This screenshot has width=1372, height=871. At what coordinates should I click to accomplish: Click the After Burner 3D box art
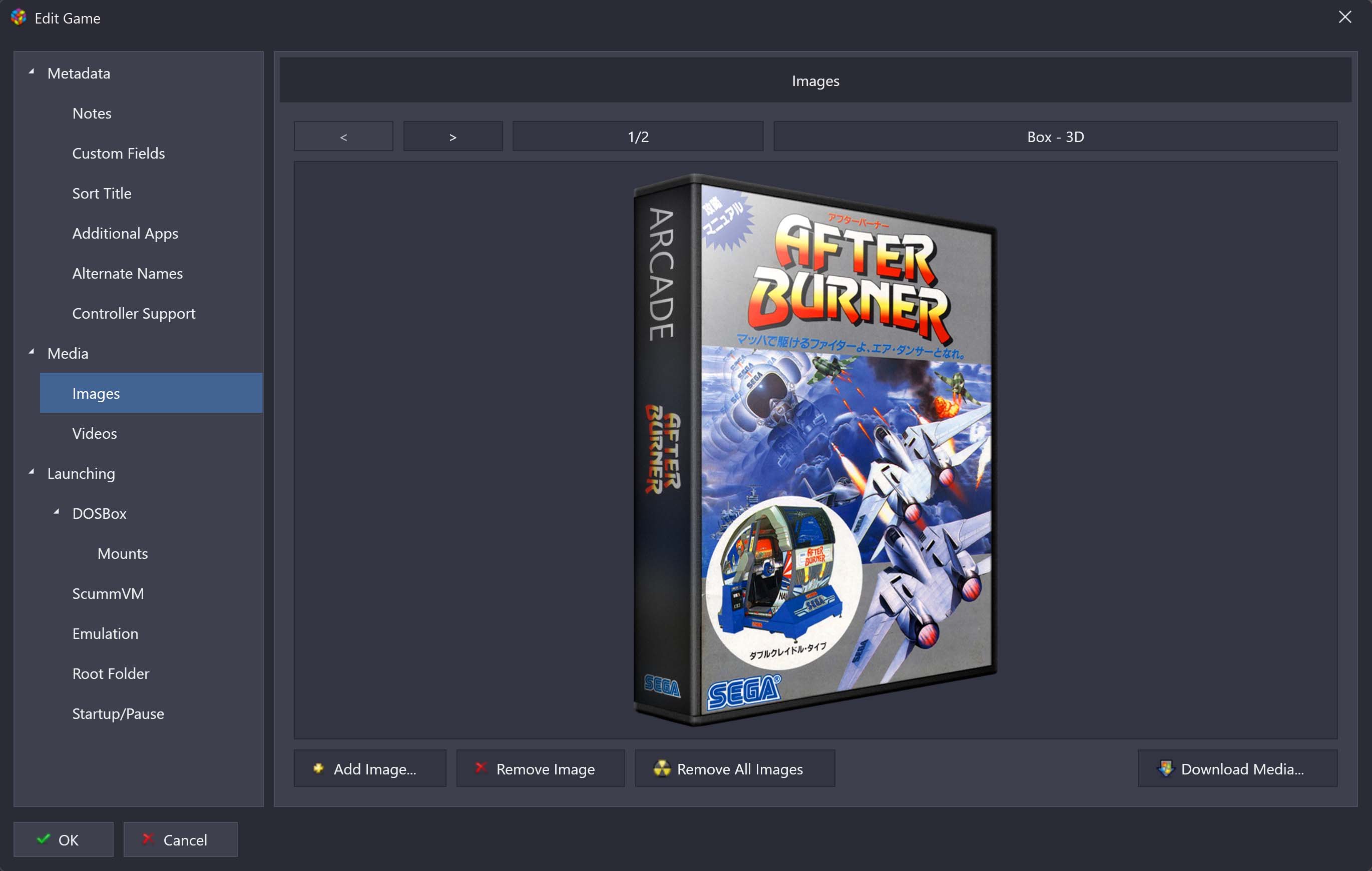coord(815,450)
